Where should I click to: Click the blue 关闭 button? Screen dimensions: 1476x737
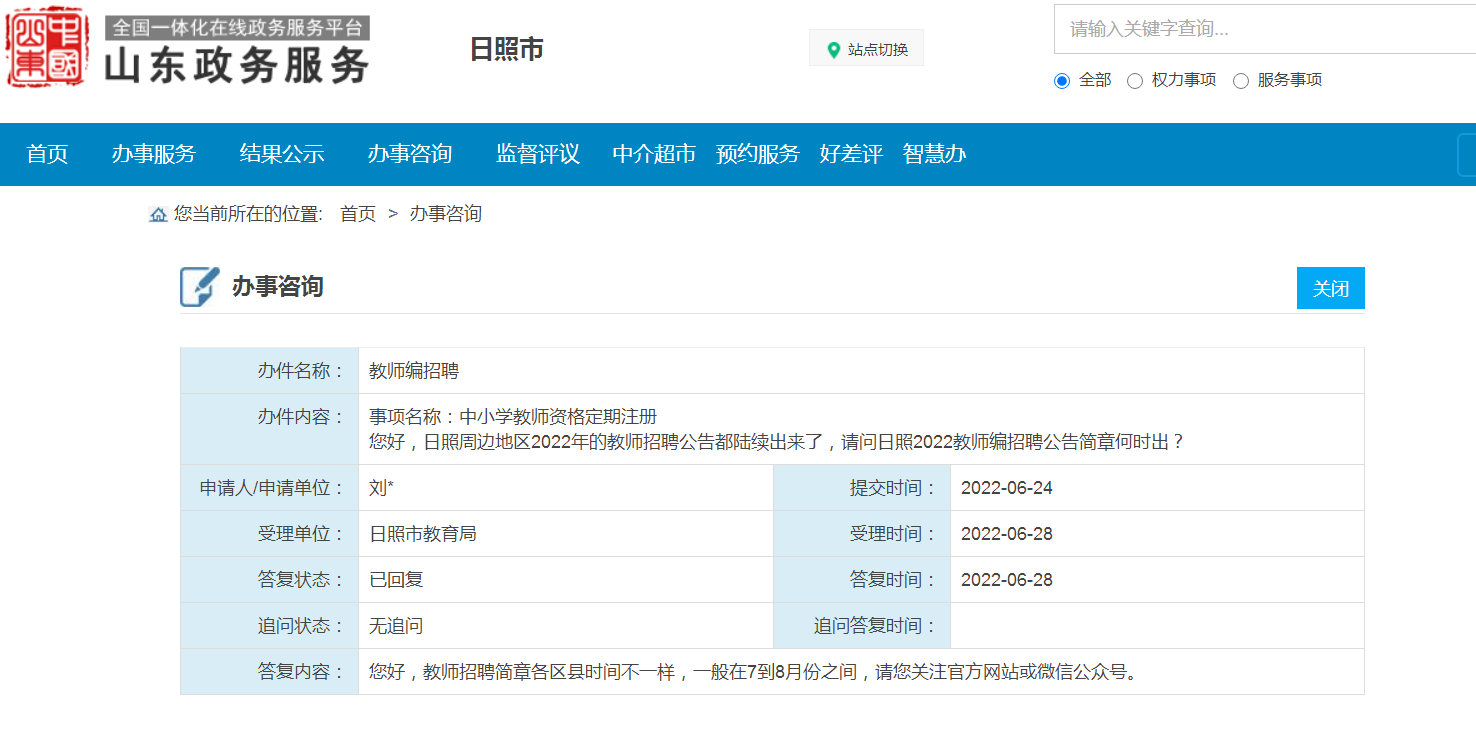1331,288
